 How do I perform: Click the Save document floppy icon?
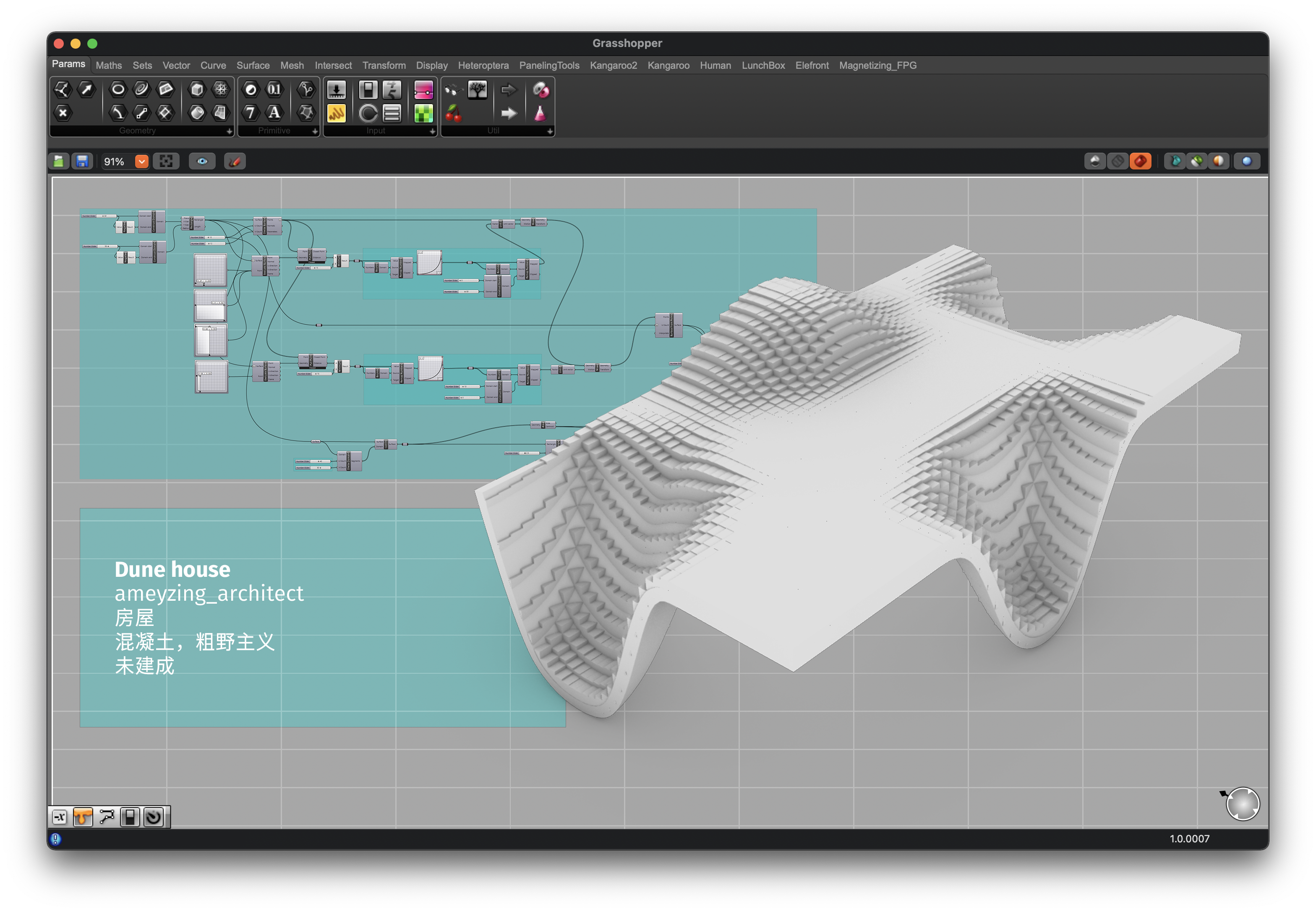[82, 162]
